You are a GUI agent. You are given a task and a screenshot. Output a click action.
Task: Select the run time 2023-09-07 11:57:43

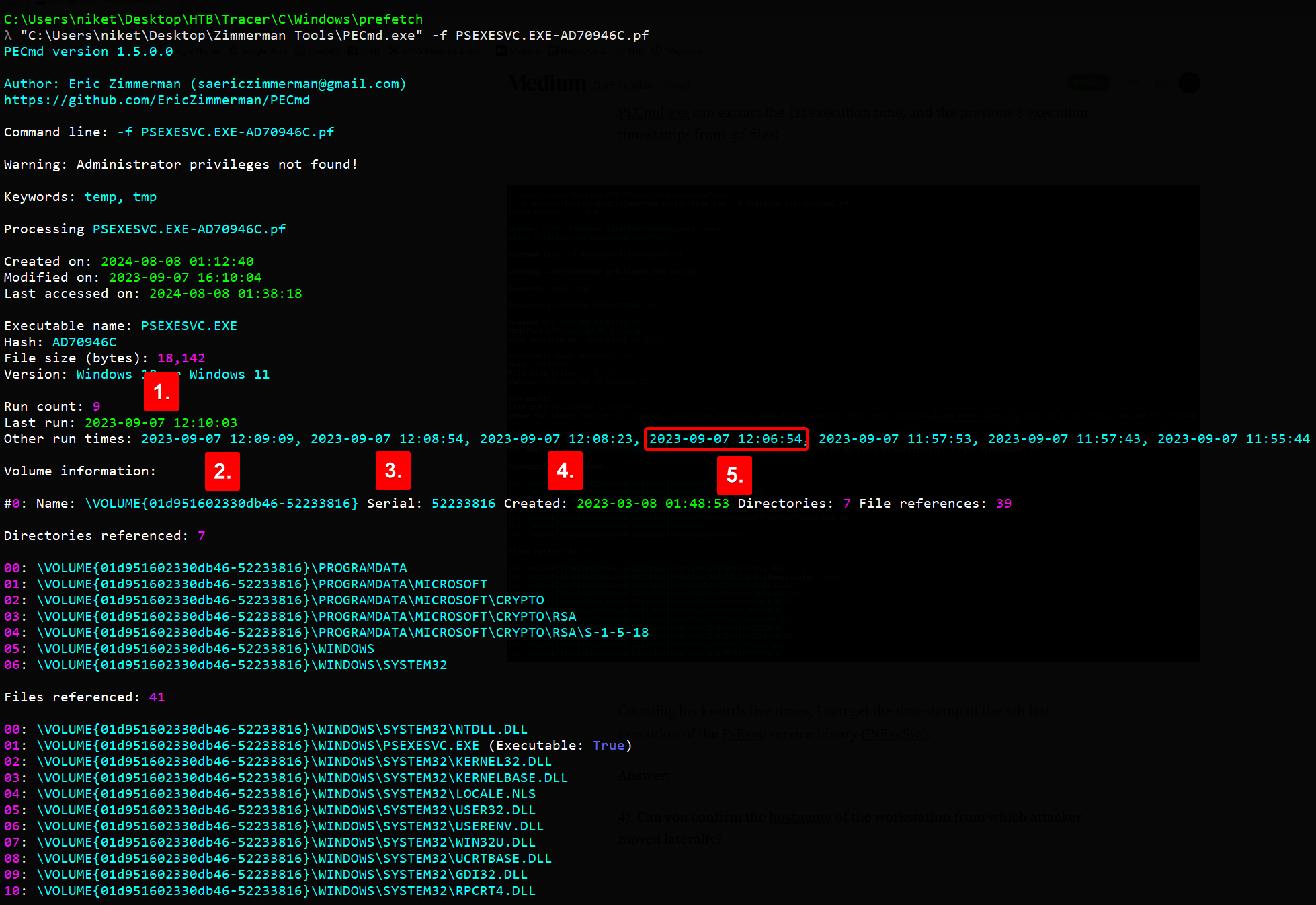point(1064,439)
